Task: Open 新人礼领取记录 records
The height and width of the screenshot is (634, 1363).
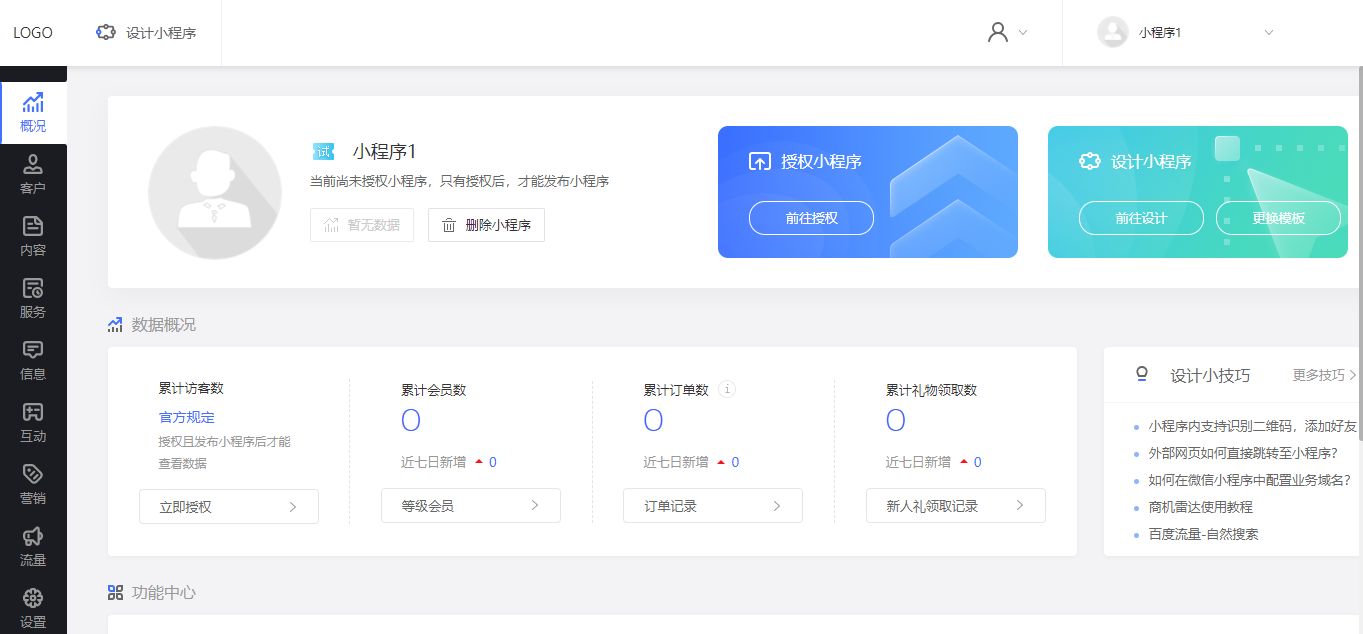Action: tap(956, 506)
